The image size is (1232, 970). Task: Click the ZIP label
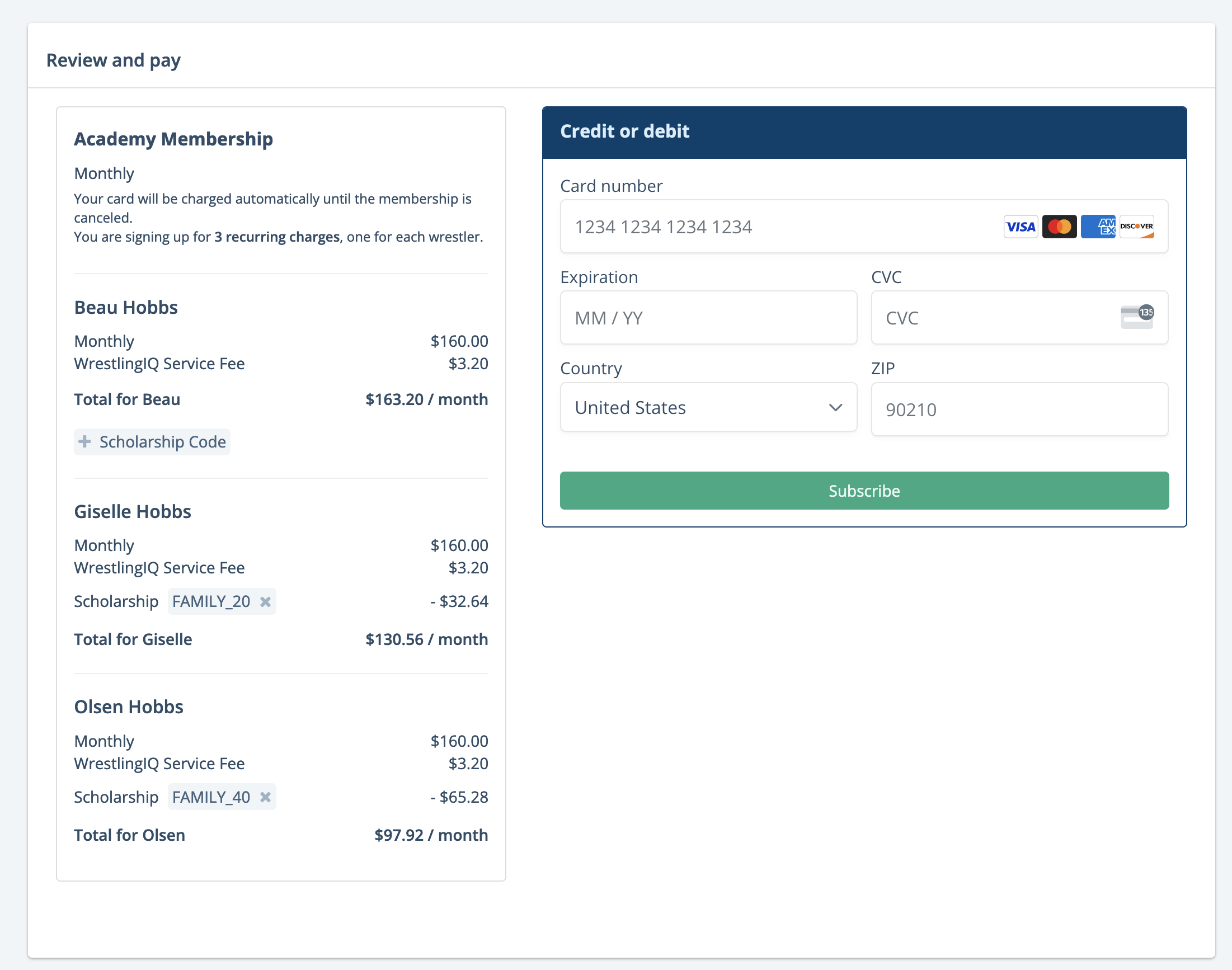click(x=883, y=368)
